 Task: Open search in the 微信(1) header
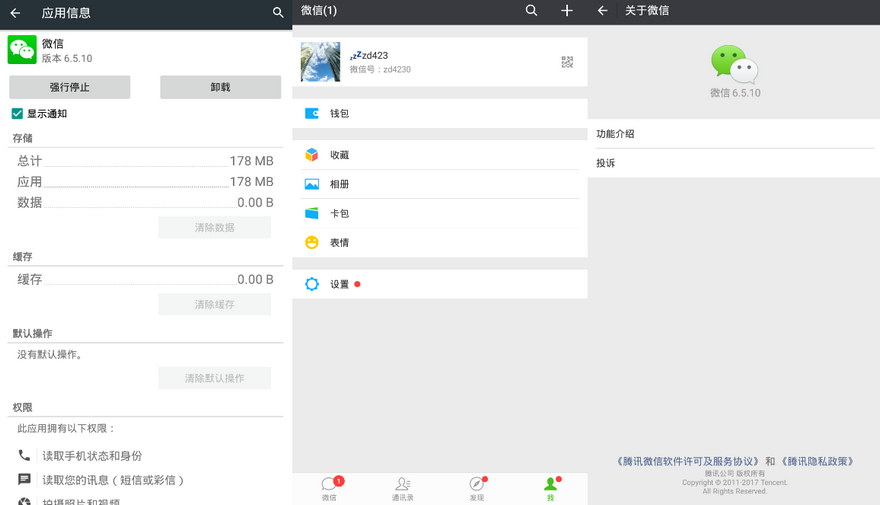pyautogui.click(x=531, y=11)
